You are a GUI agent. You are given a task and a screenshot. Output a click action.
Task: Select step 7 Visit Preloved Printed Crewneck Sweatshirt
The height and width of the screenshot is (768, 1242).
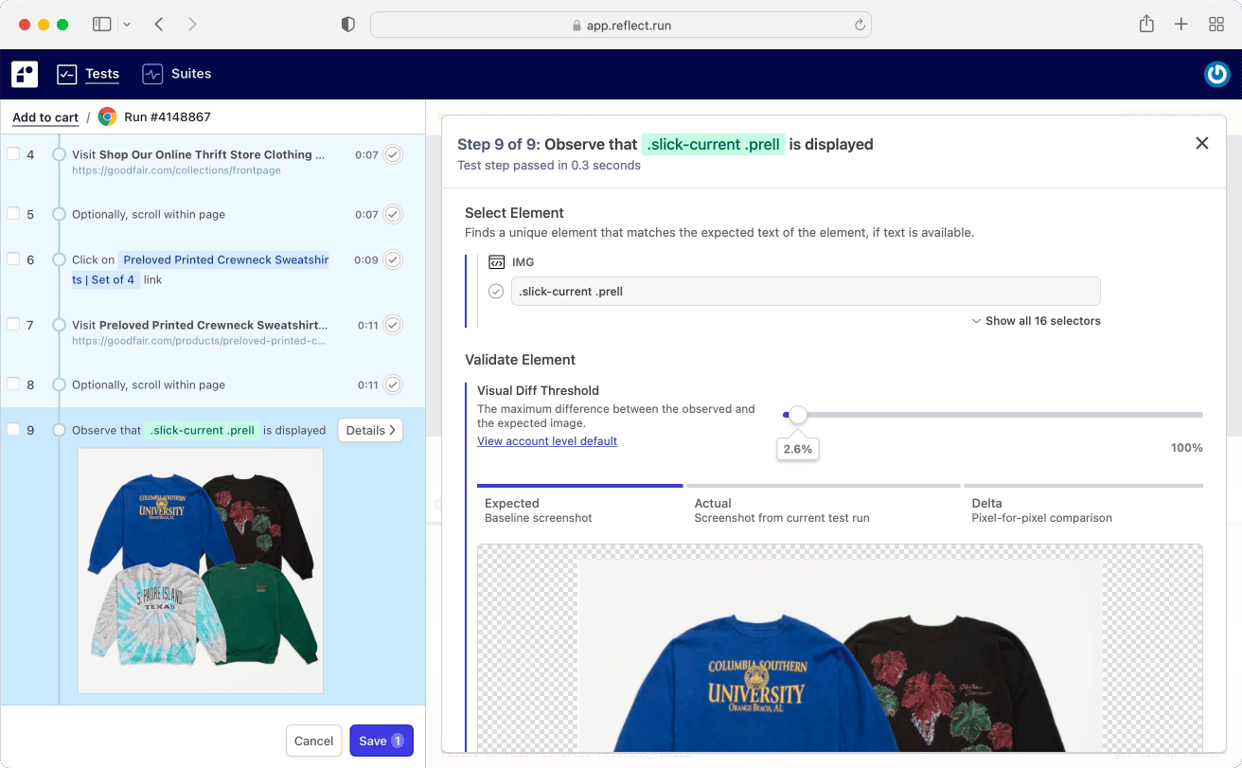(x=199, y=325)
